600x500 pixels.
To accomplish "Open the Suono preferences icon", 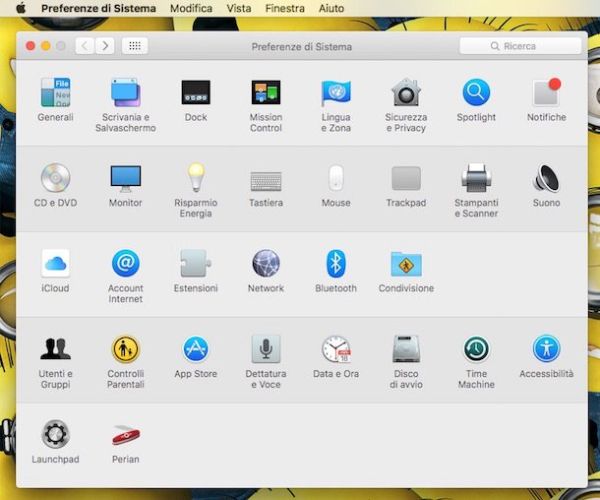I will point(546,179).
